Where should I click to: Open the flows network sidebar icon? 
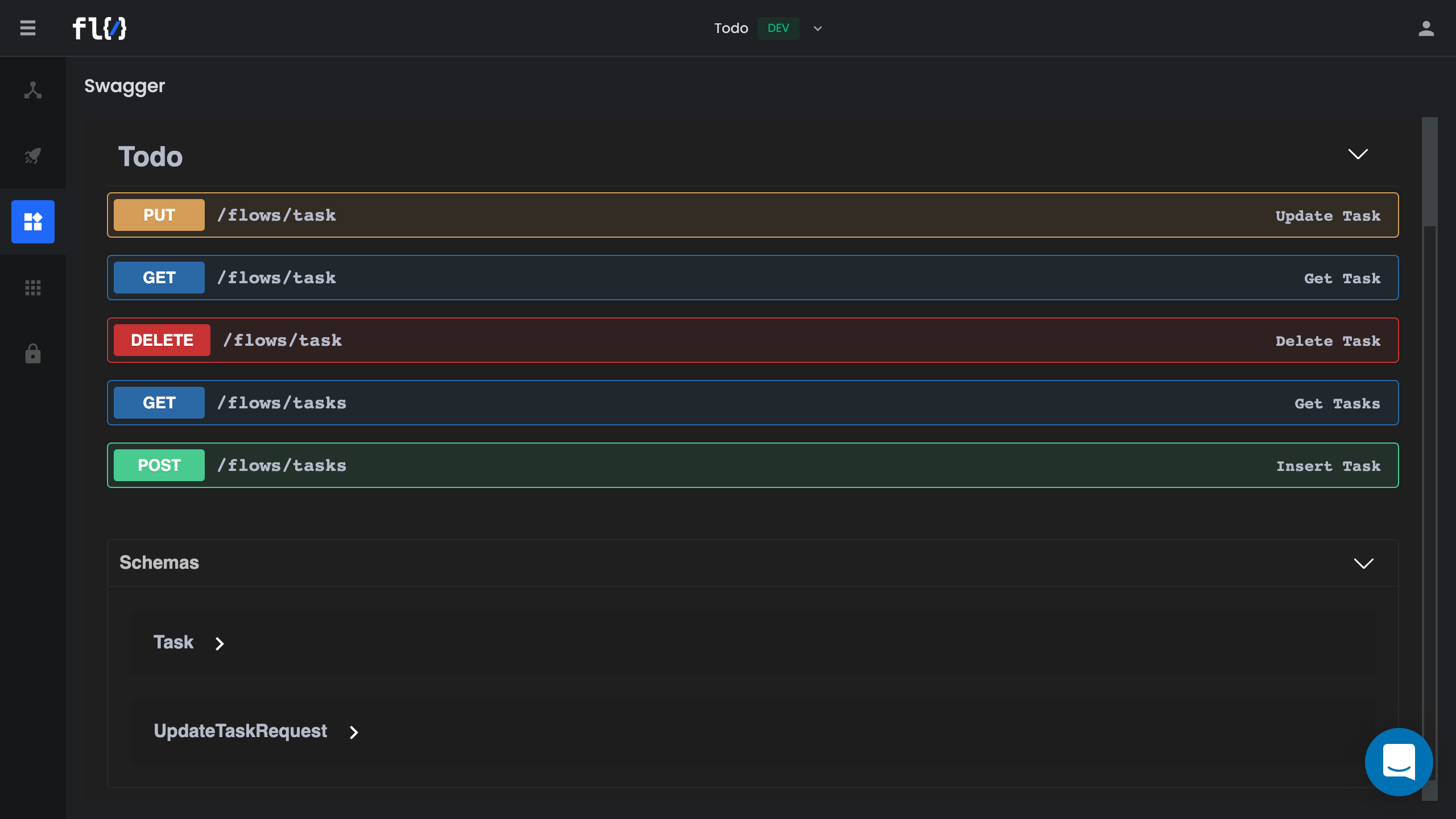(33, 90)
